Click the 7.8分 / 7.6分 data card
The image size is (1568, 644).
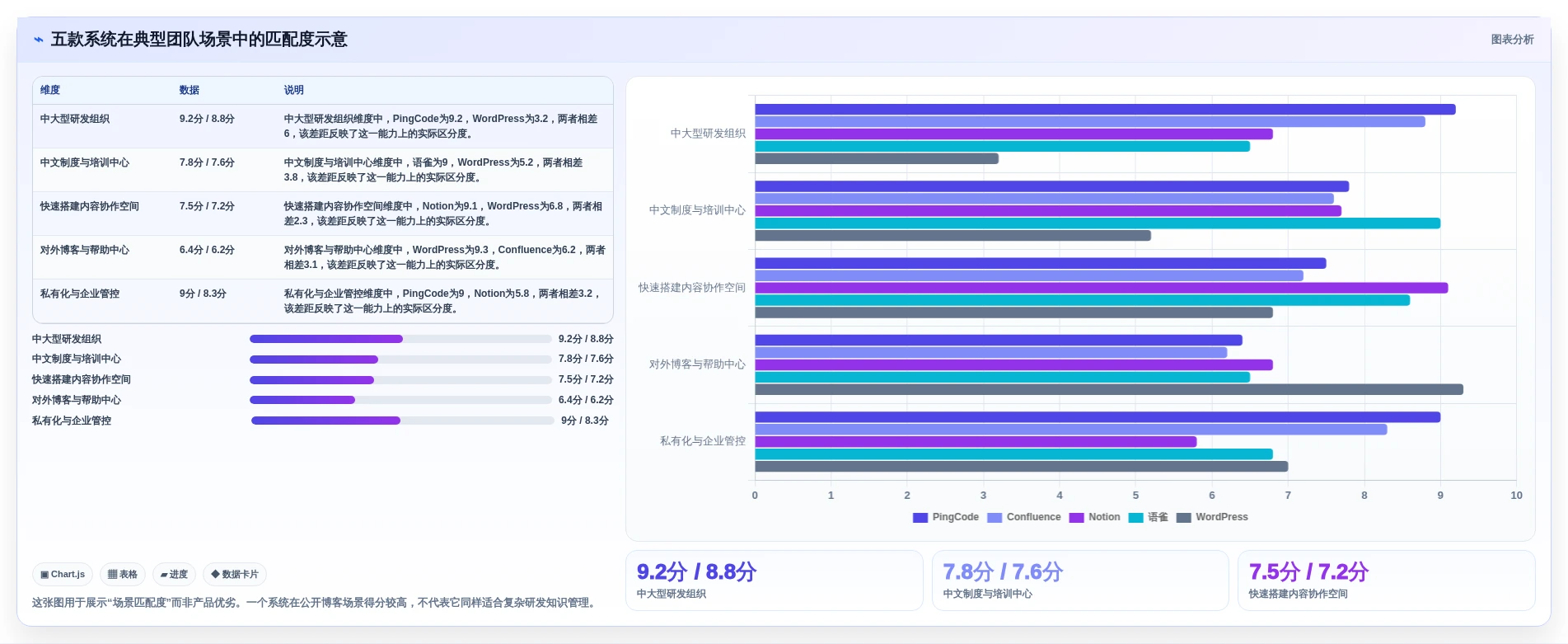coord(1080,581)
